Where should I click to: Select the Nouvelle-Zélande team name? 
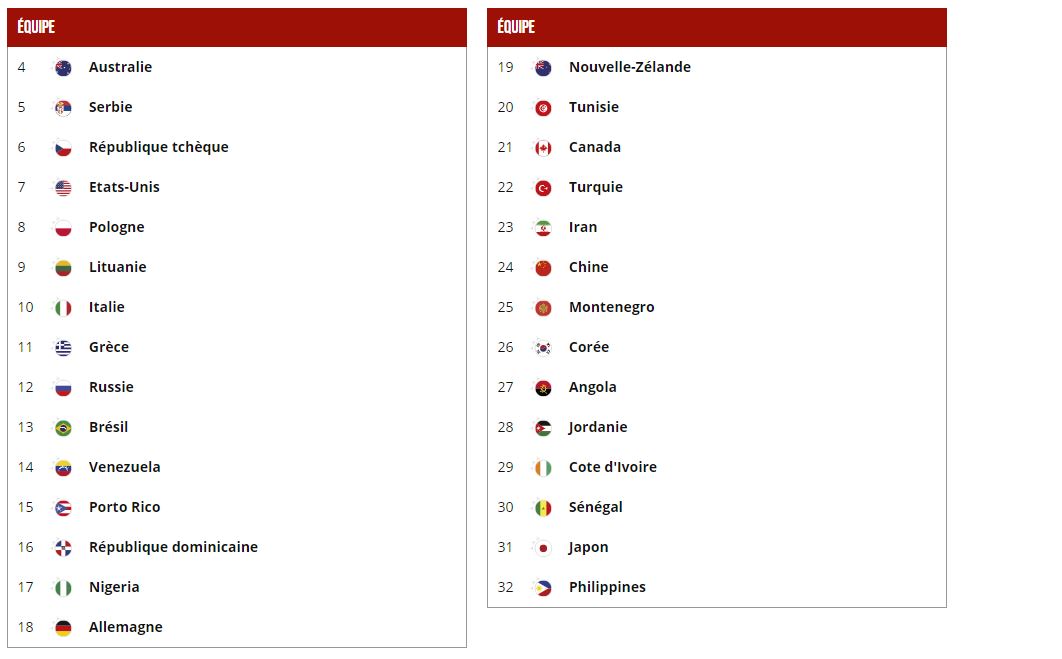click(629, 67)
